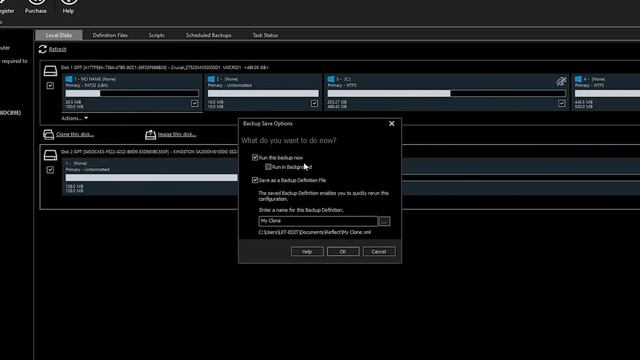This screenshot has width=640, height=360.
Task: Open the Help toolbar item
Action: 68,7
